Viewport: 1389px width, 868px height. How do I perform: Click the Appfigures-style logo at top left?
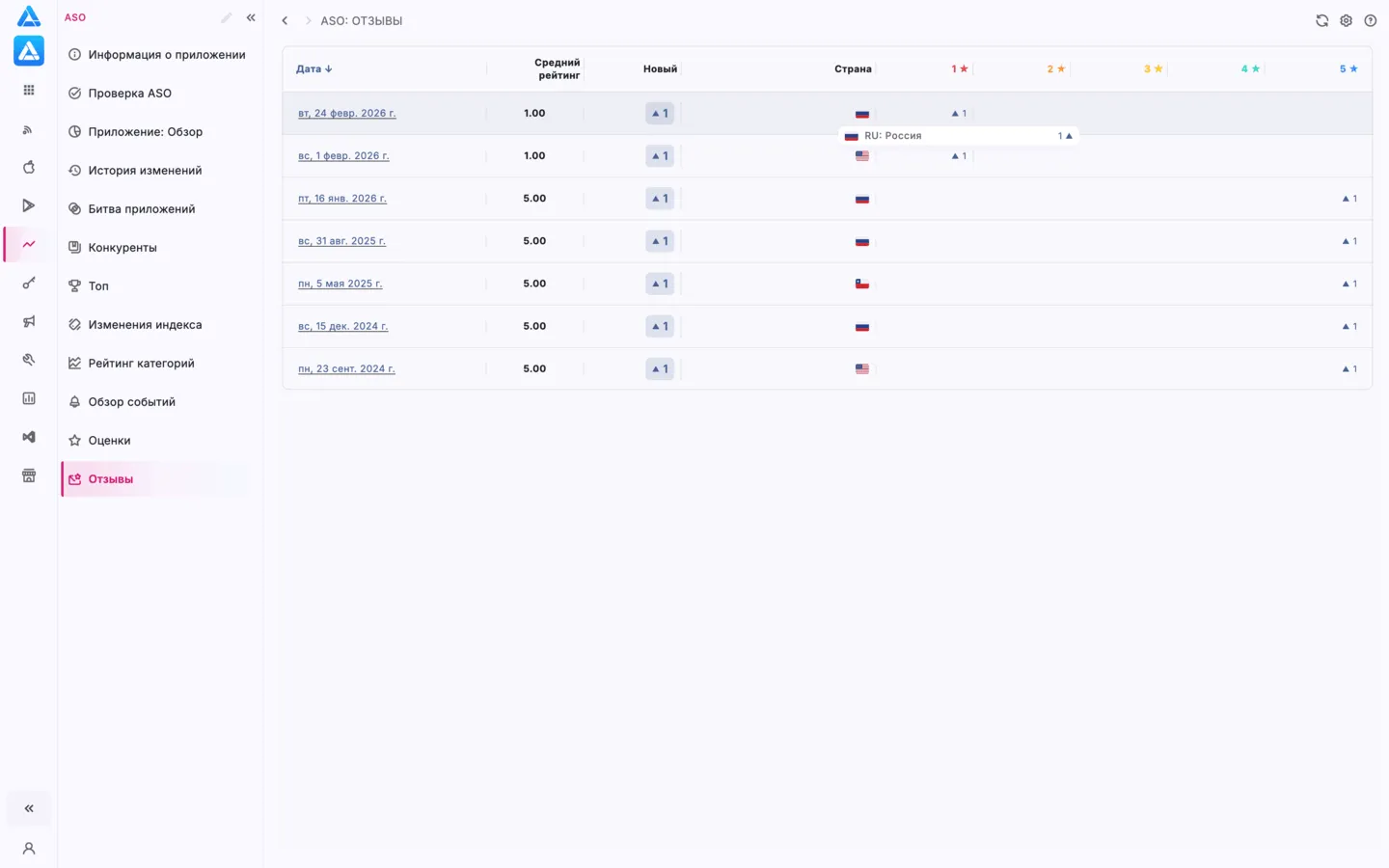pos(29,15)
